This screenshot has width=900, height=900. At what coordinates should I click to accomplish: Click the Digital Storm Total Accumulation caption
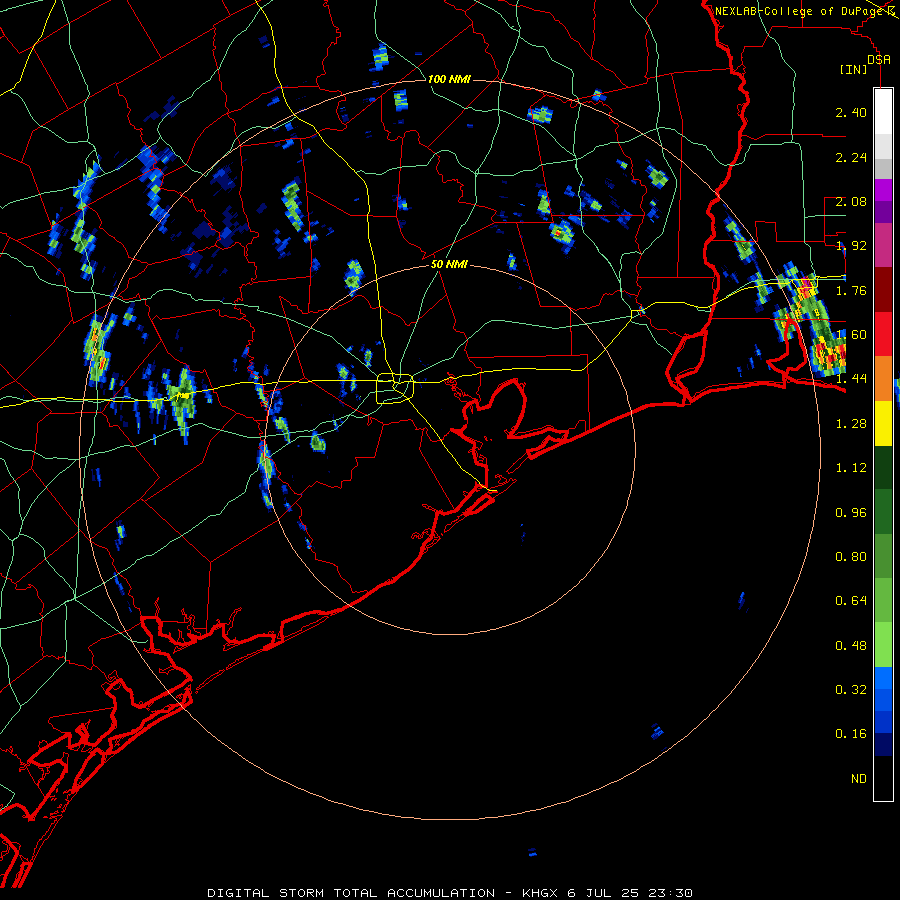coord(450,893)
